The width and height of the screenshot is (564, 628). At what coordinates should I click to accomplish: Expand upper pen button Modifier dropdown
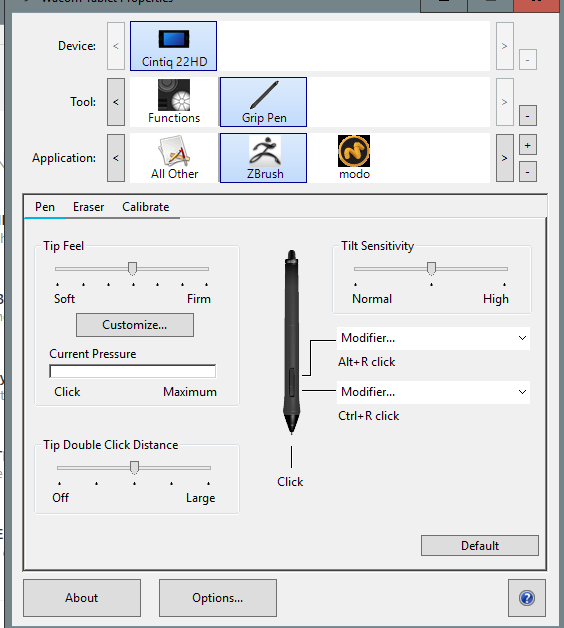click(x=433, y=338)
